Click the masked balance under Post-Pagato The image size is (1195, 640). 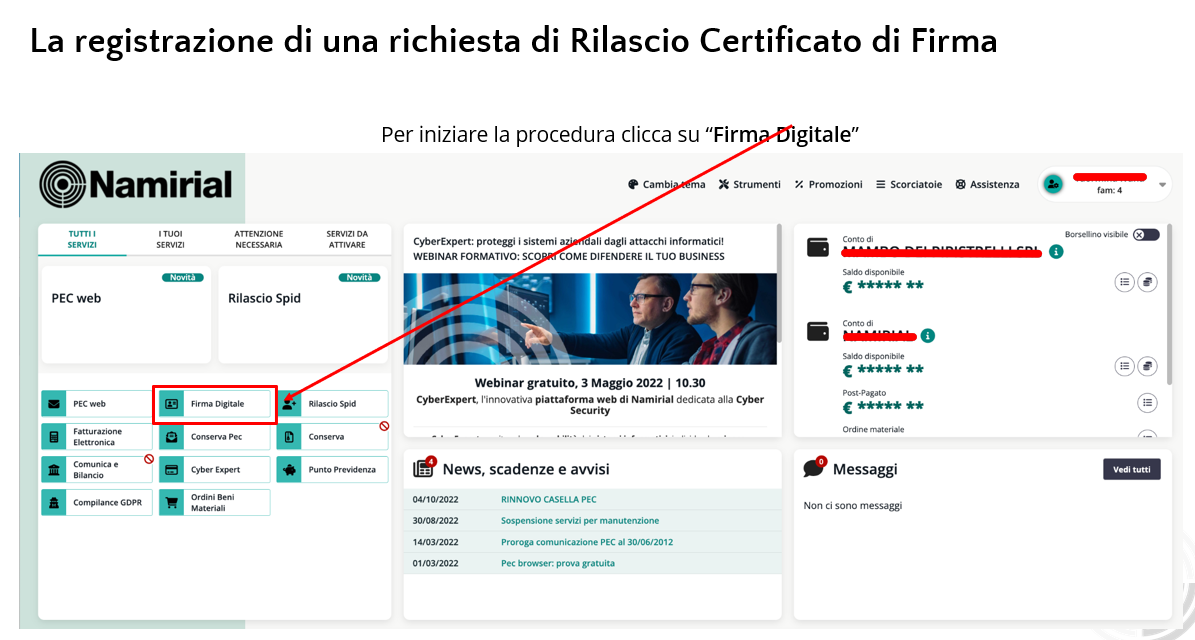point(883,406)
